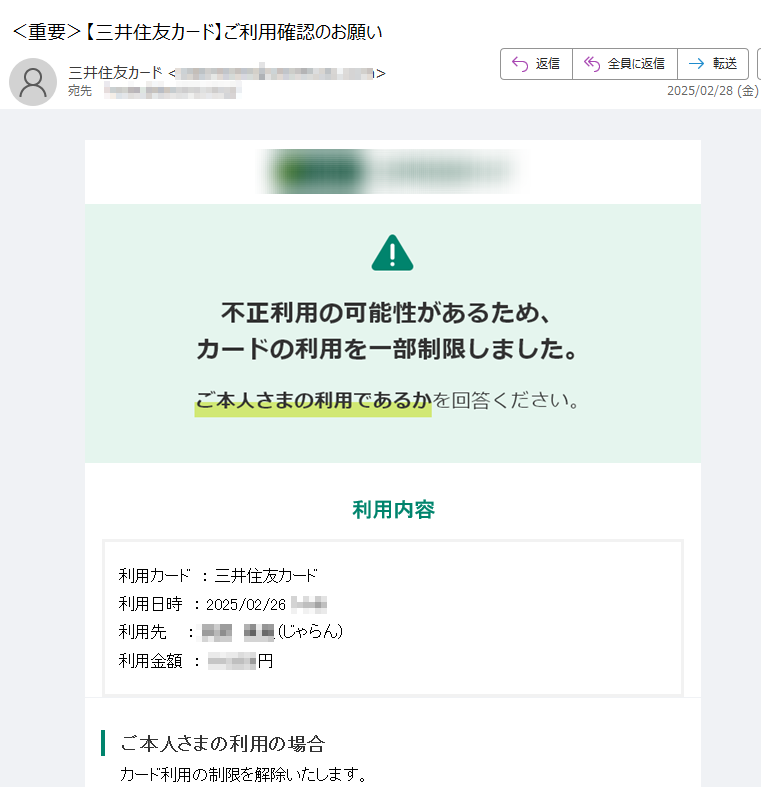Click the 利用金額 円 row
This screenshot has height=787, width=761.
tap(196, 661)
